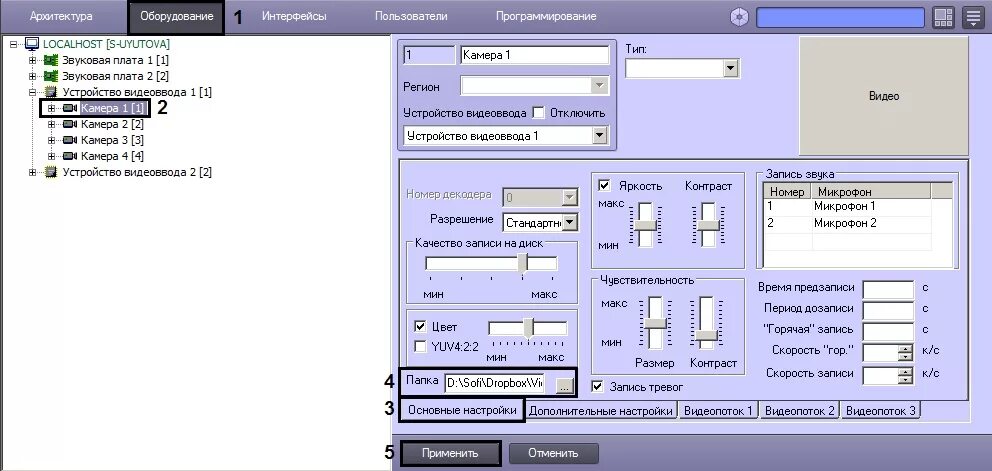Open the Основные настройки tab

pos(462,410)
